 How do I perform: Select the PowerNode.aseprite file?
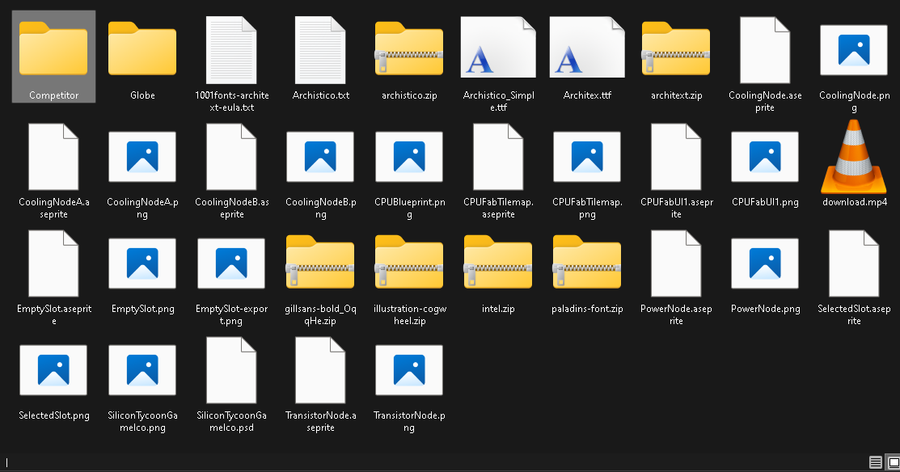pos(676,276)
